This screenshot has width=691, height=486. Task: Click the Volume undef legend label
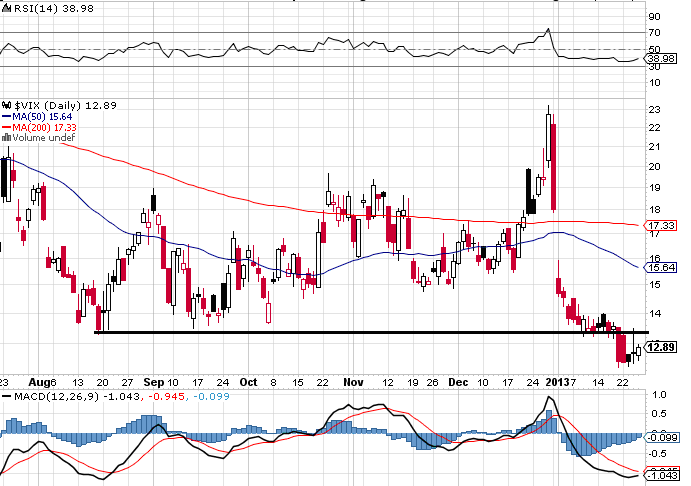click(44, 137)
